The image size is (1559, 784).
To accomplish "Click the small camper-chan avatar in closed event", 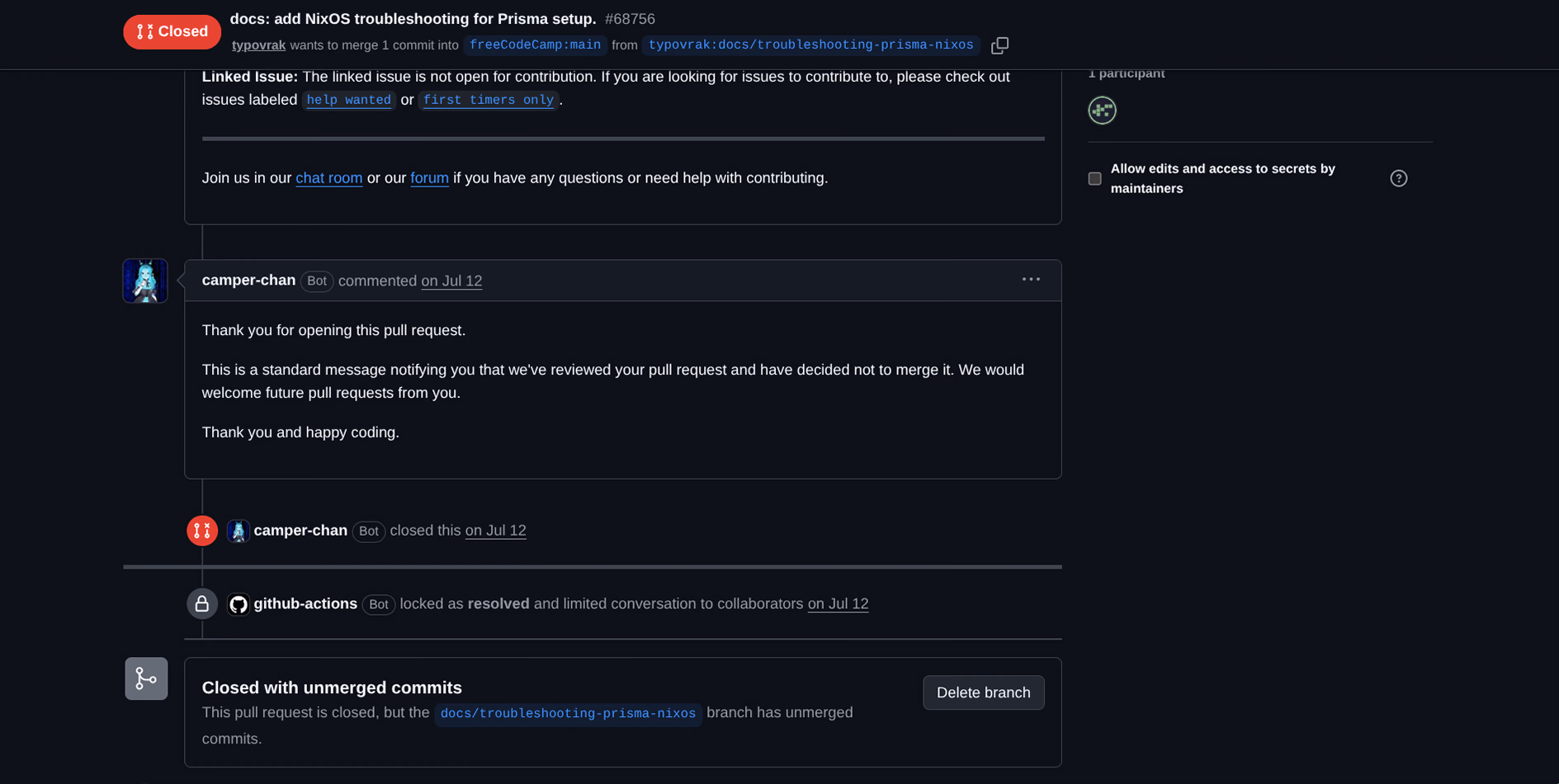I will [239, 531].
